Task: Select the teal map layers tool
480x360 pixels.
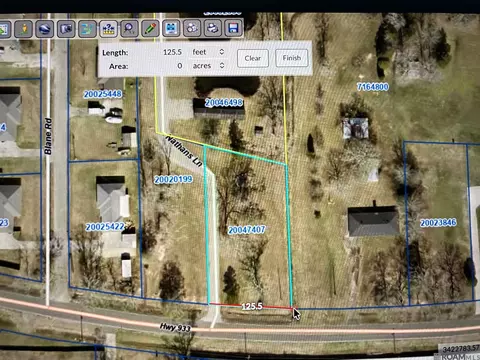Action: click(87, 29)
